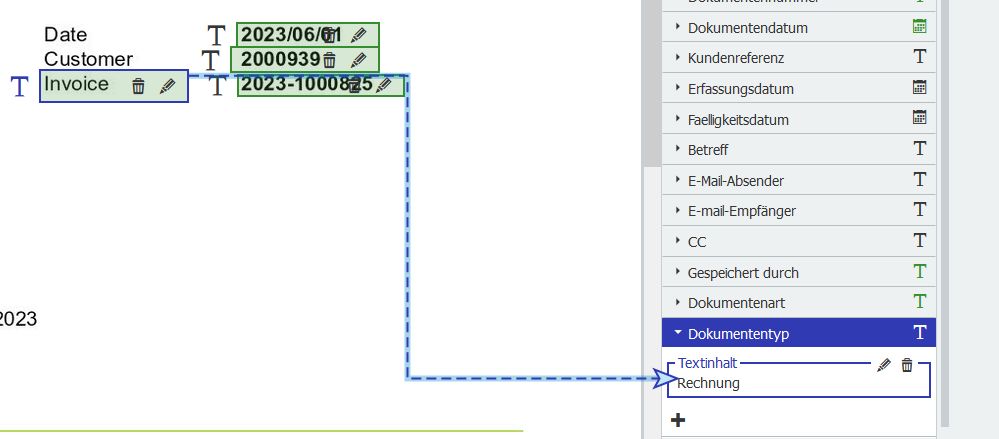Select the Faelligkeitsdatum row

[738, 120]
